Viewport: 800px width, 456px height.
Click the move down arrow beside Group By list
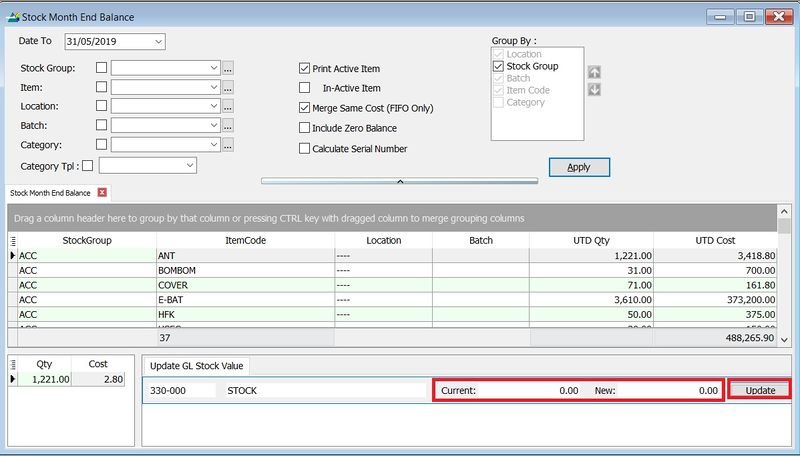point(594,90)
